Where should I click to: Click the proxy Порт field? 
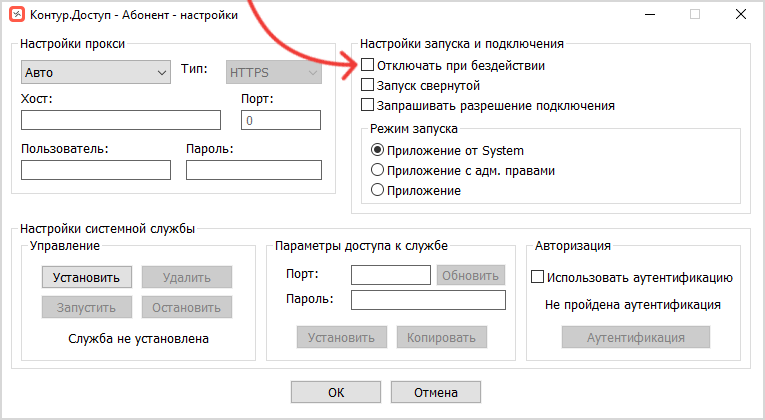pyautogui.click(x=281, y=120)
